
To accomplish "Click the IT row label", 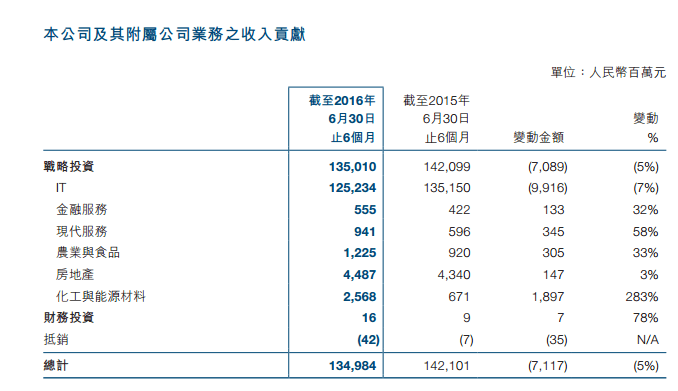I will [x=61, y=188].
